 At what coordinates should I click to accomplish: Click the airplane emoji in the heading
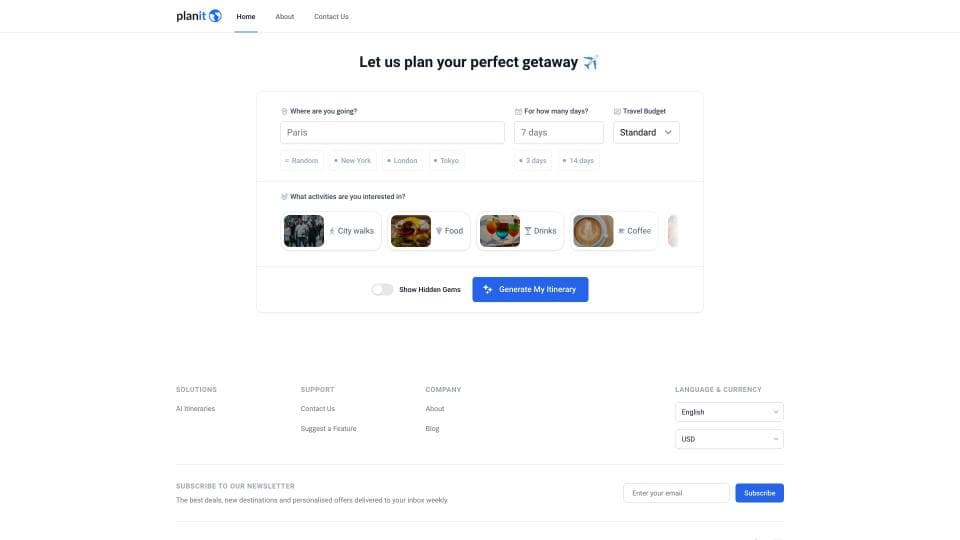coord(590,62)
